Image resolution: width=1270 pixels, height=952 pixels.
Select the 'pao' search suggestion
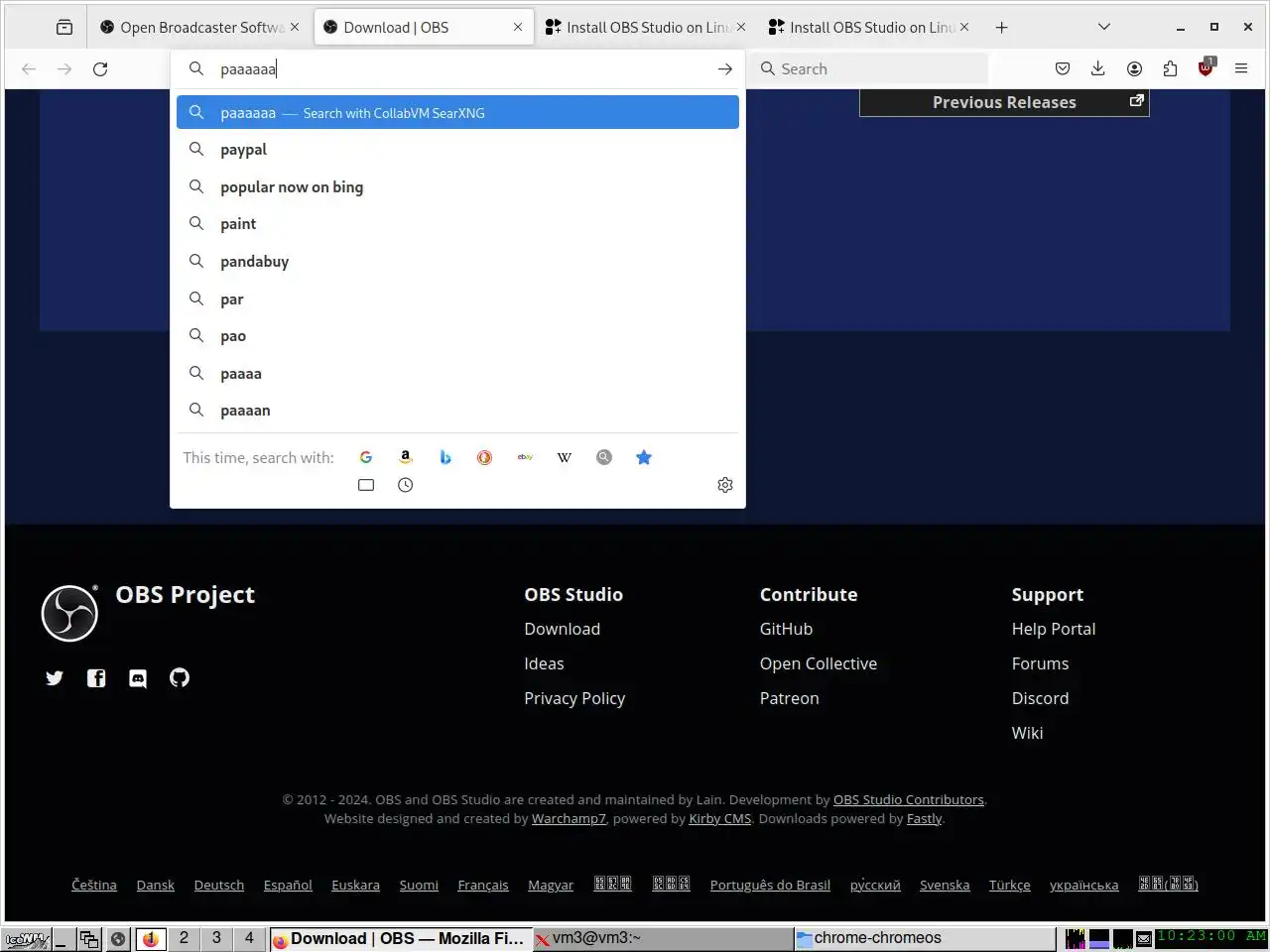pyautogui.click(x=457, y=336)
